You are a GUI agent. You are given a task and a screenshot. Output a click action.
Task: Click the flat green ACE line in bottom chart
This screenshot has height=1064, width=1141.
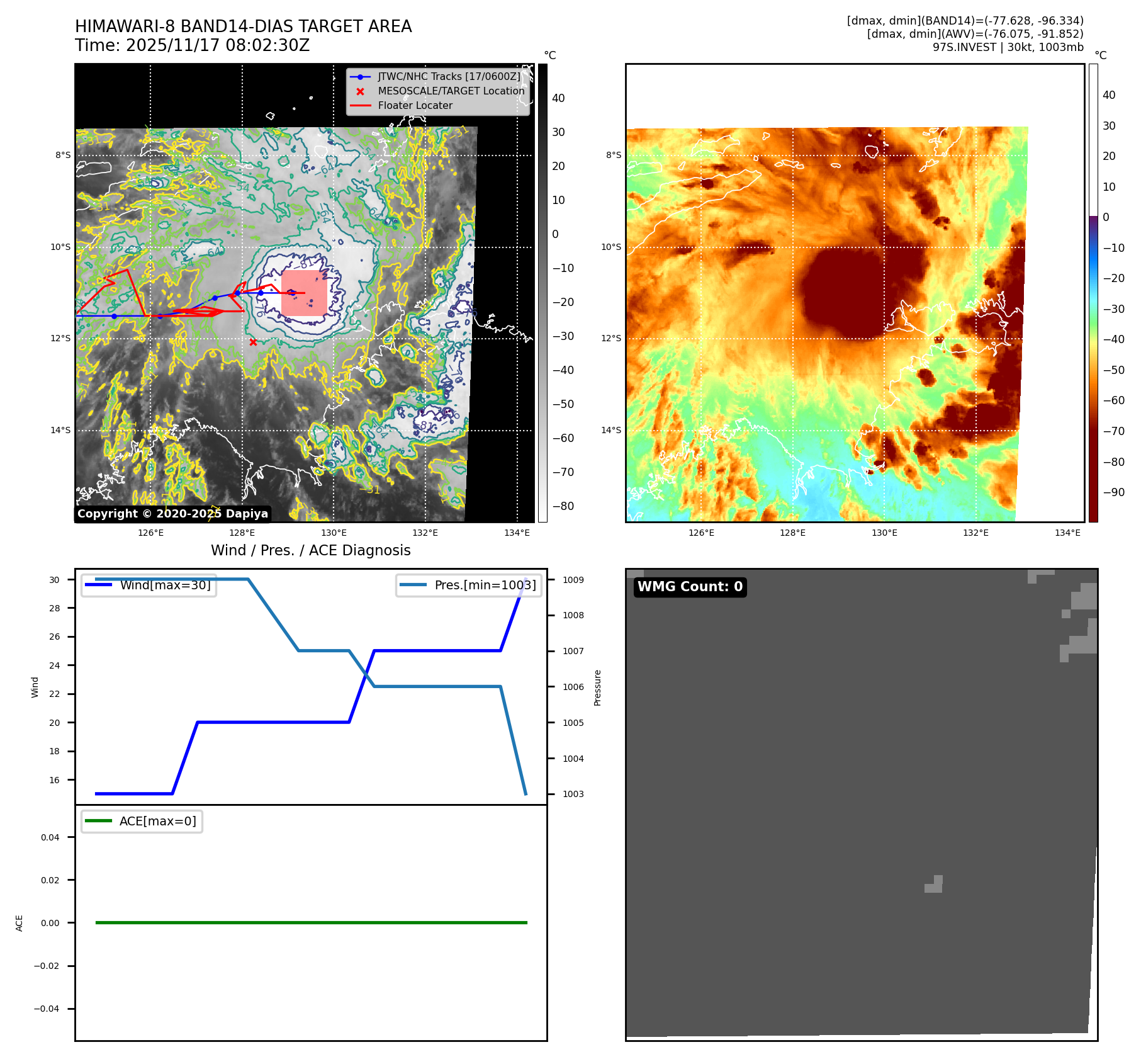tap(311, 922)
